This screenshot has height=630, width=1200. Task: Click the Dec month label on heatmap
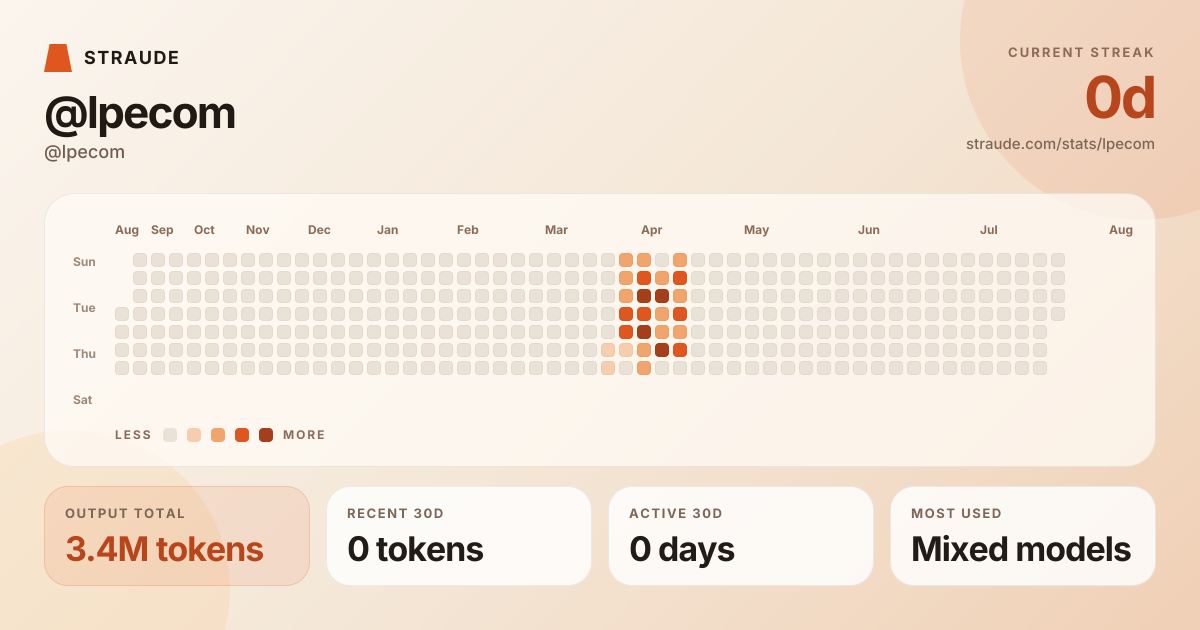click(x=319, y=230)
